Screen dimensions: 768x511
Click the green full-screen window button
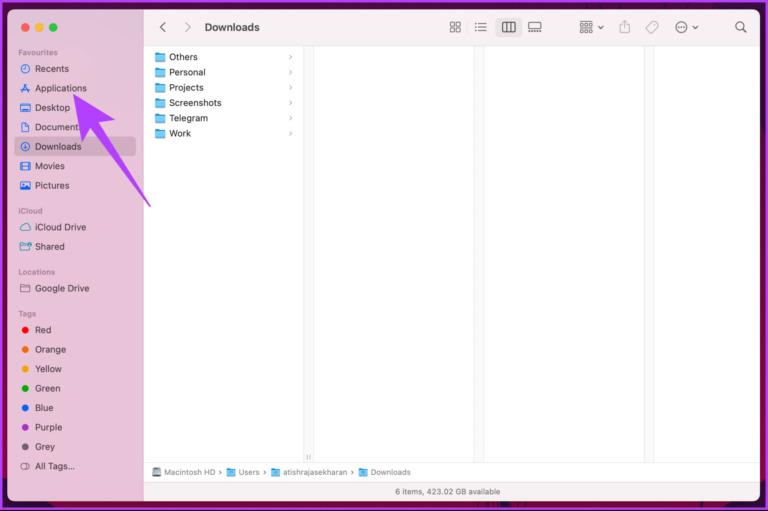[53, 27]
